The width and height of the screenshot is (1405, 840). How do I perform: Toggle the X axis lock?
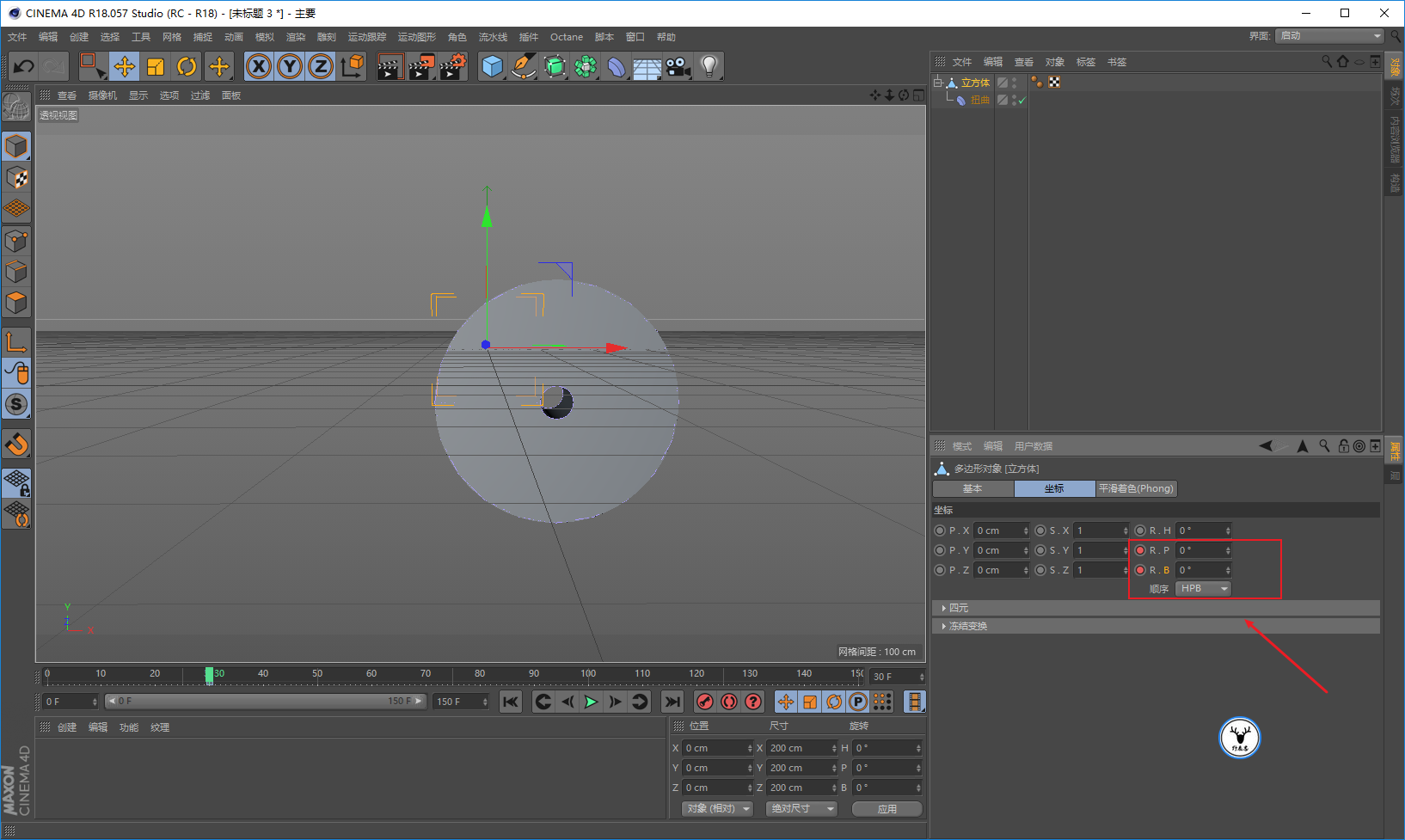coord(259,66)
